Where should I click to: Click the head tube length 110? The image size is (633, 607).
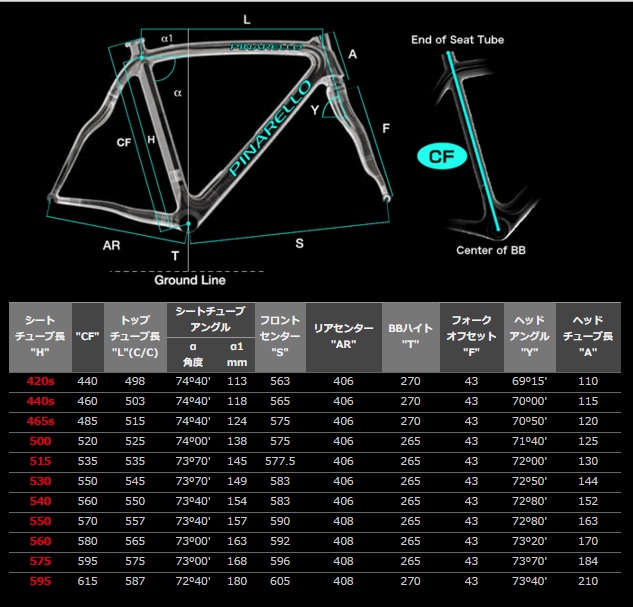pyautogui.click(x=588, y=381)
